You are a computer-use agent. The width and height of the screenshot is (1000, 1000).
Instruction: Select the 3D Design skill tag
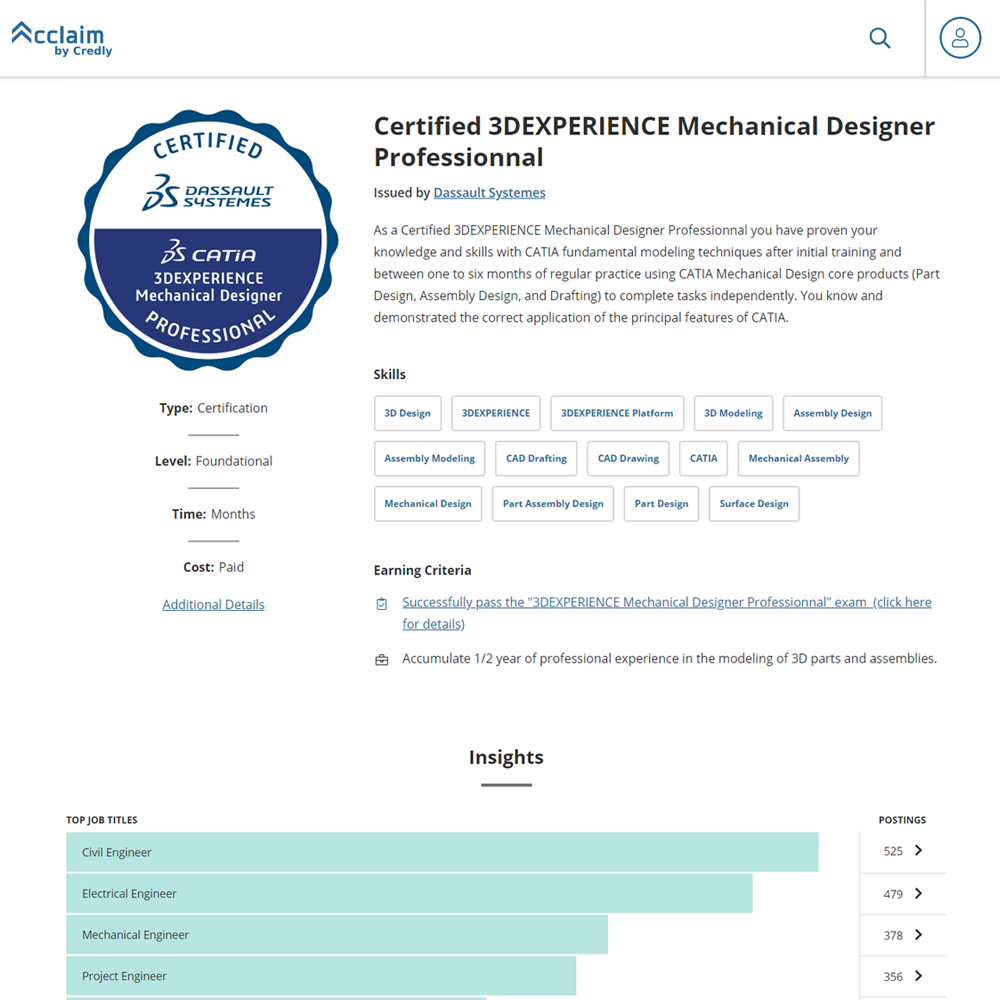click(408, 413)
